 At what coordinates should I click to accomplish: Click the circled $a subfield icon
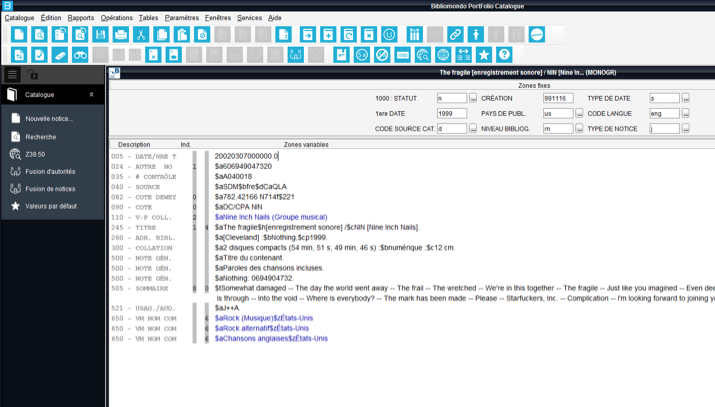click(362, 55)
